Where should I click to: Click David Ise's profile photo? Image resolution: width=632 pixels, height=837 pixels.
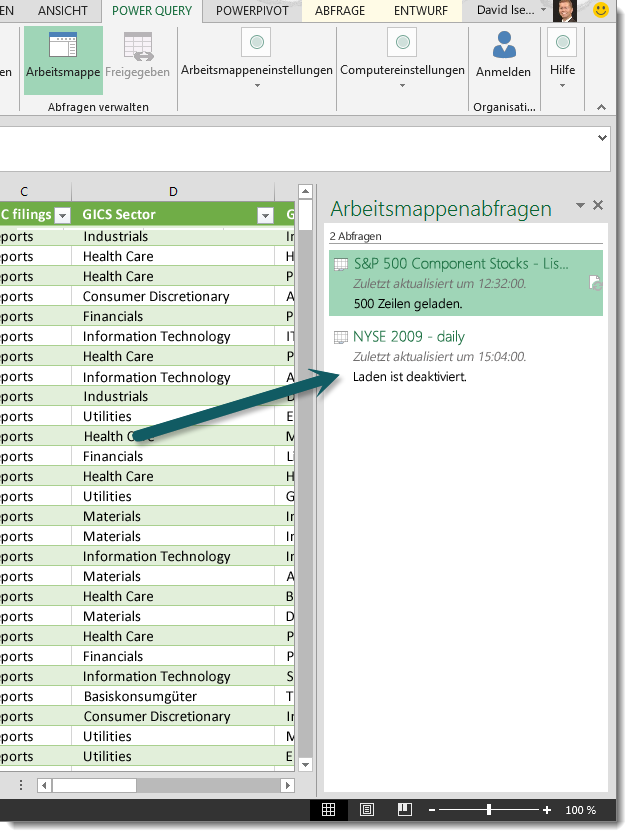point(565,11)
